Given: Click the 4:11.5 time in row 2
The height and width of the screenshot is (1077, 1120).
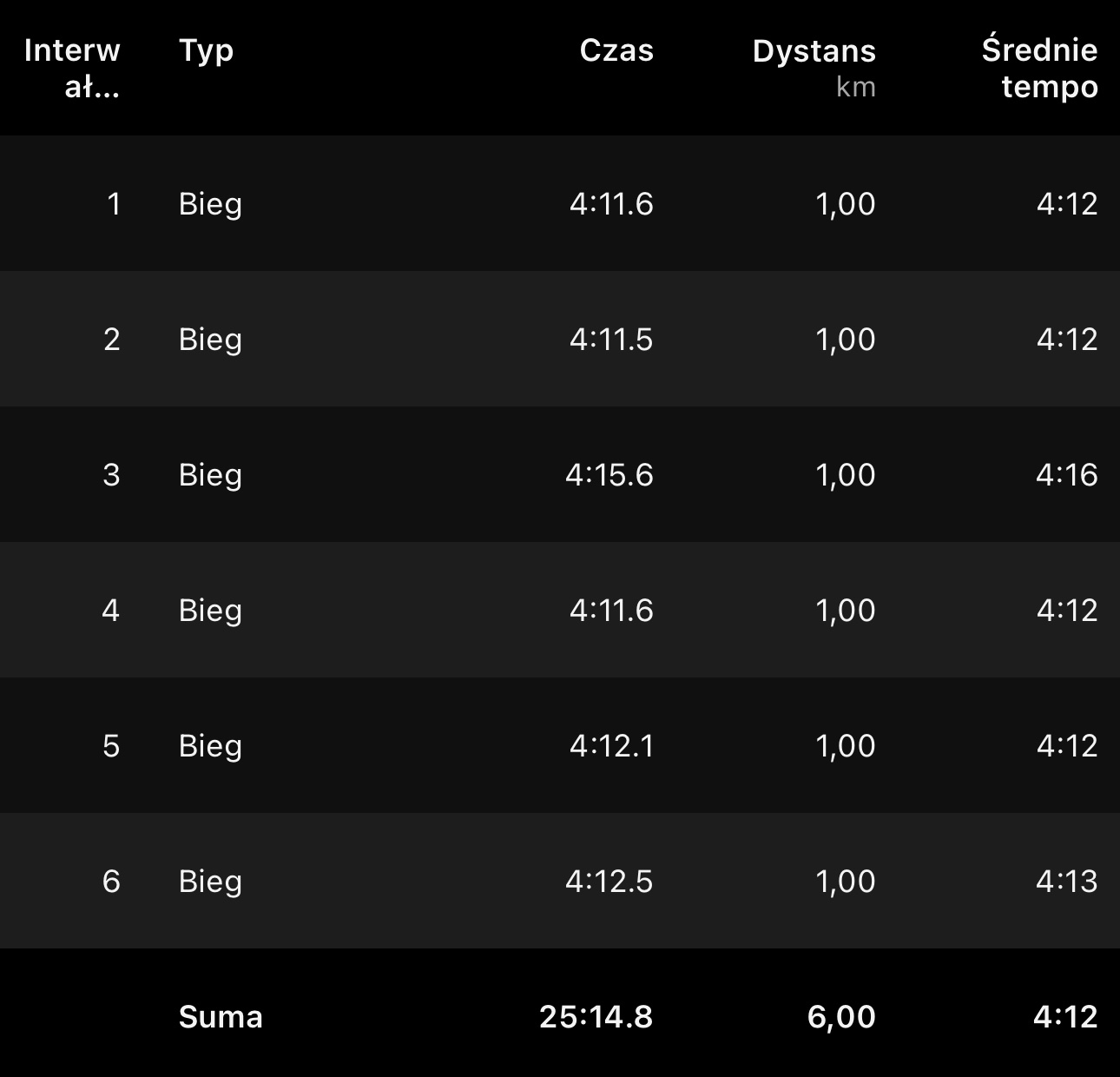Looking at the screenshot, I should [x=611, y=340].
